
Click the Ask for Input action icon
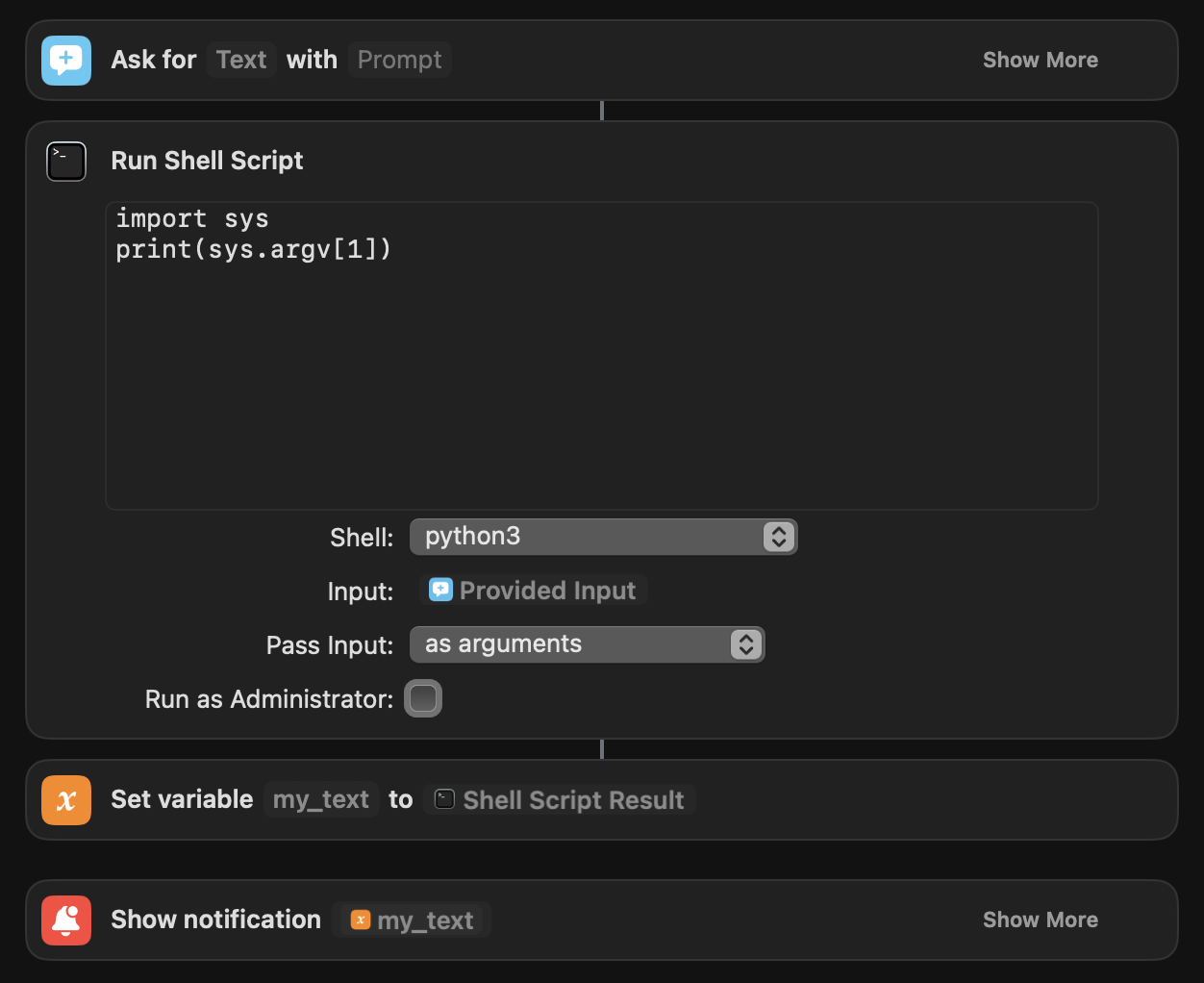(x=66, y=60)
